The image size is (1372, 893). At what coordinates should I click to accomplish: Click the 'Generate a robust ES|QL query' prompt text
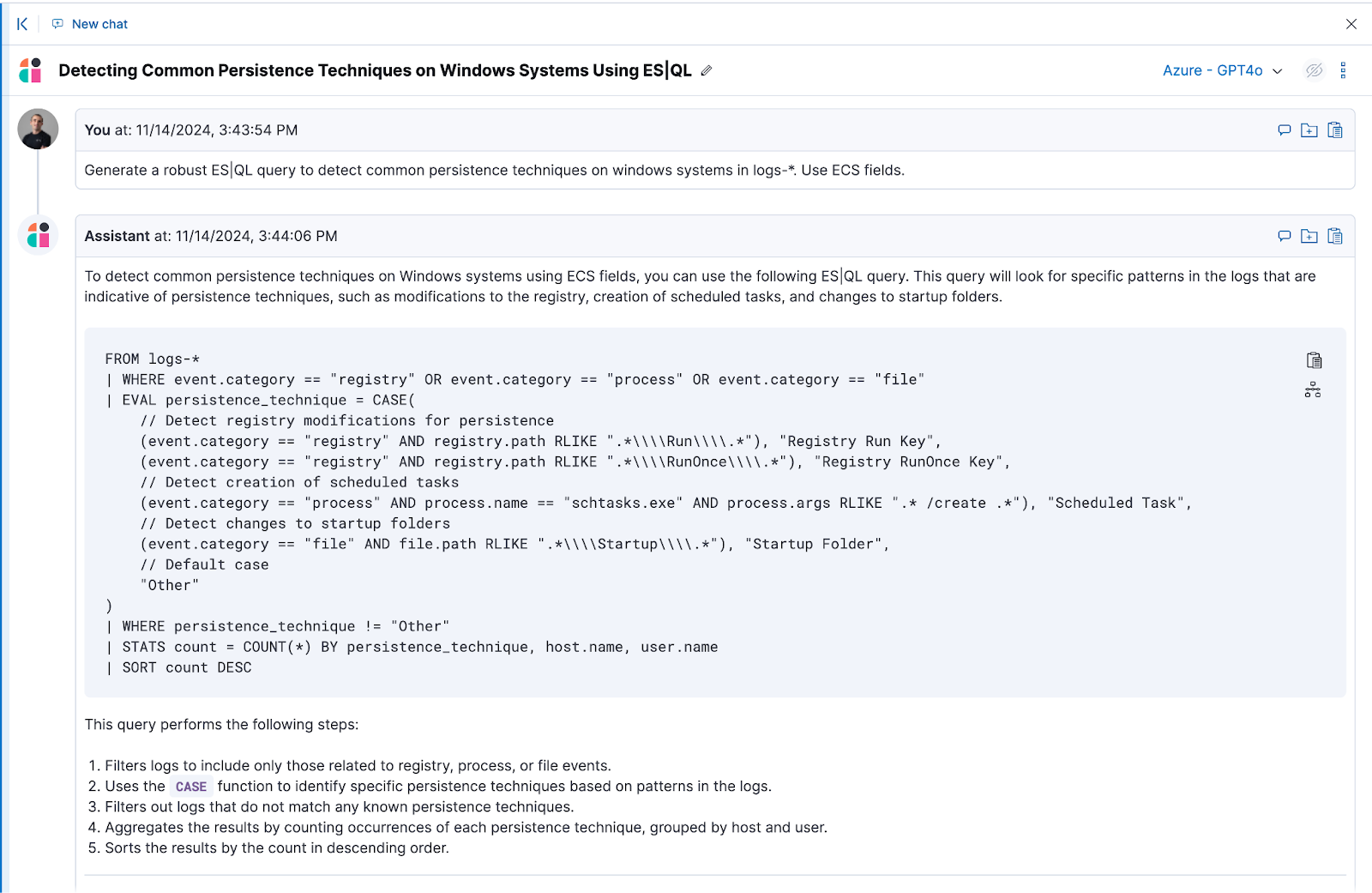494,171
